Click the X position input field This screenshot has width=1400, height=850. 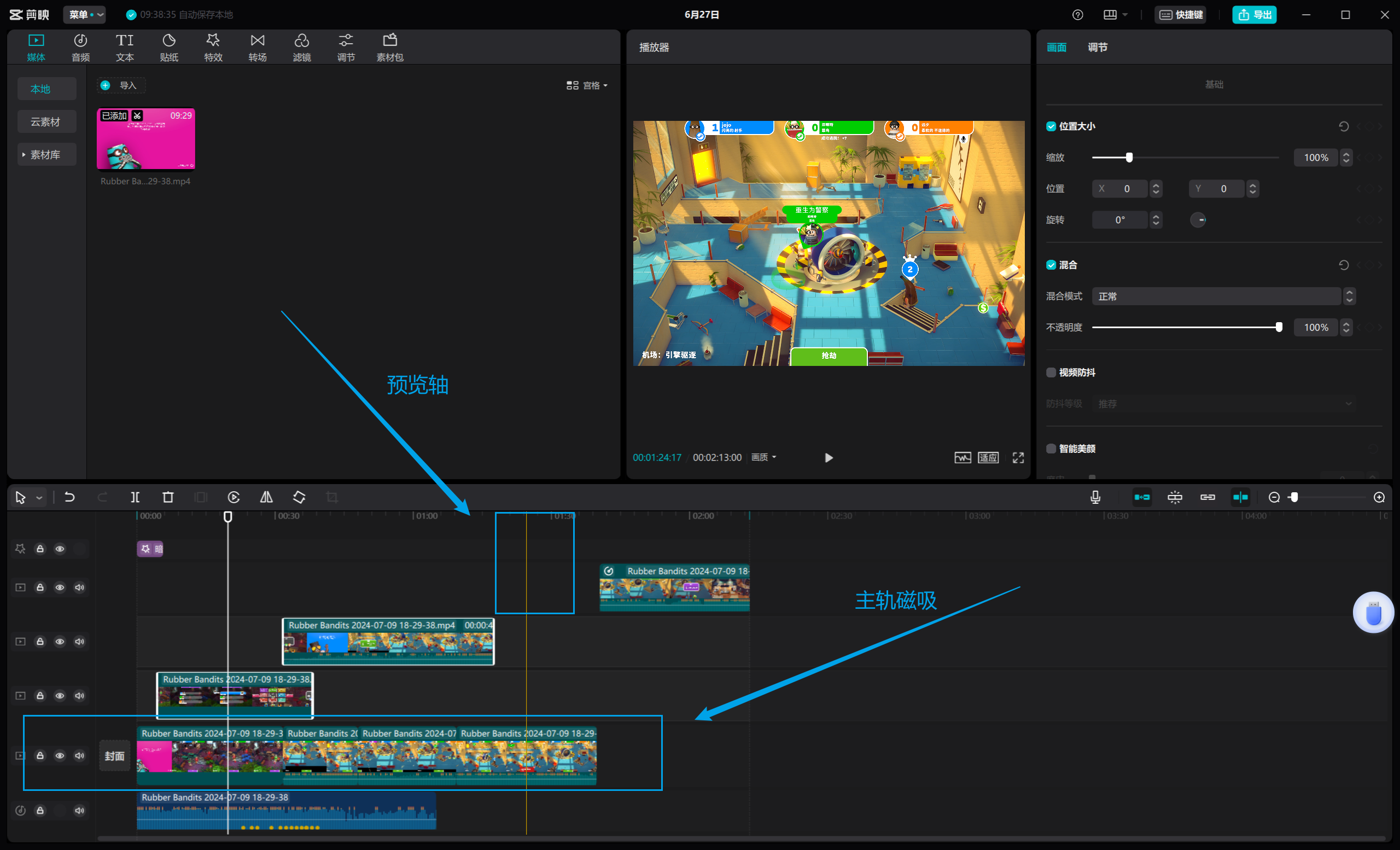[1119, 189]
